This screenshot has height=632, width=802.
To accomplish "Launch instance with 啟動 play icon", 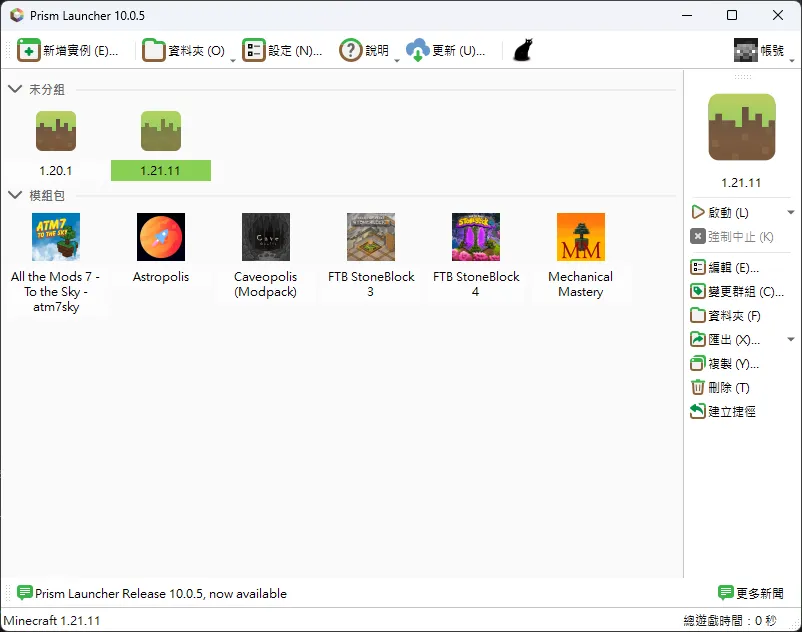I will (698, 212).
